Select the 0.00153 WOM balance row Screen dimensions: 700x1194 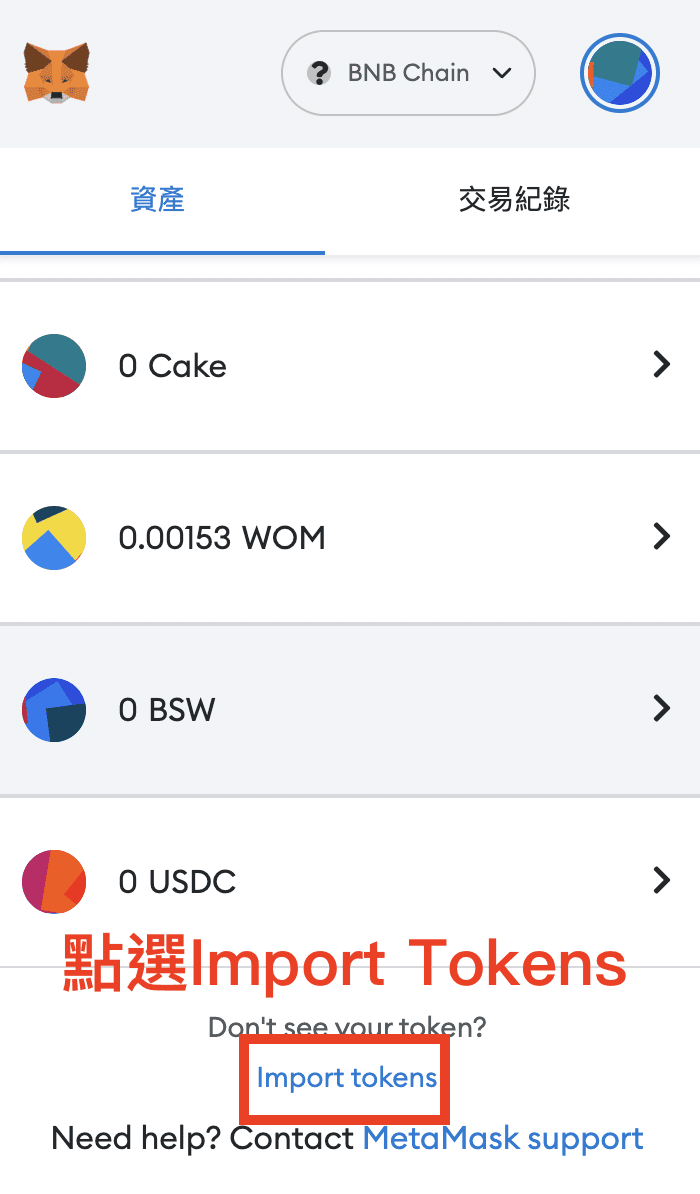pyautogui.click(x=350, y=538)
